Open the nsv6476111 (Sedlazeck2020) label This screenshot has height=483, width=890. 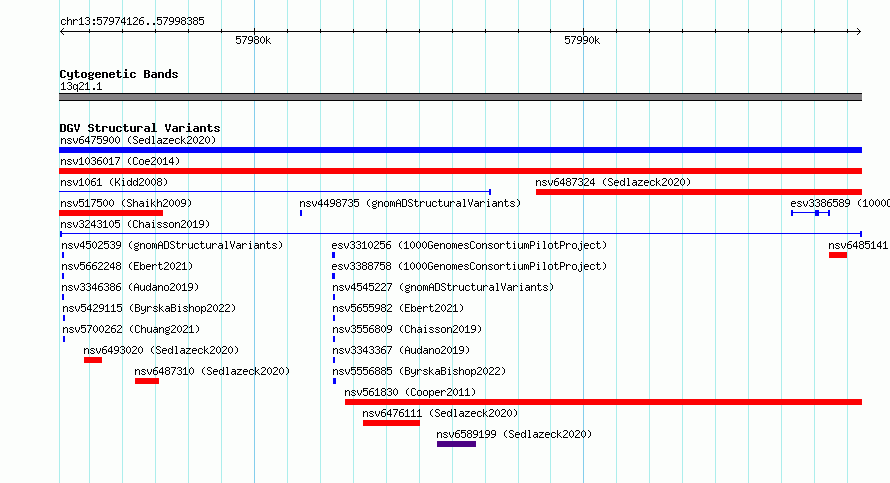pos(440,413)
